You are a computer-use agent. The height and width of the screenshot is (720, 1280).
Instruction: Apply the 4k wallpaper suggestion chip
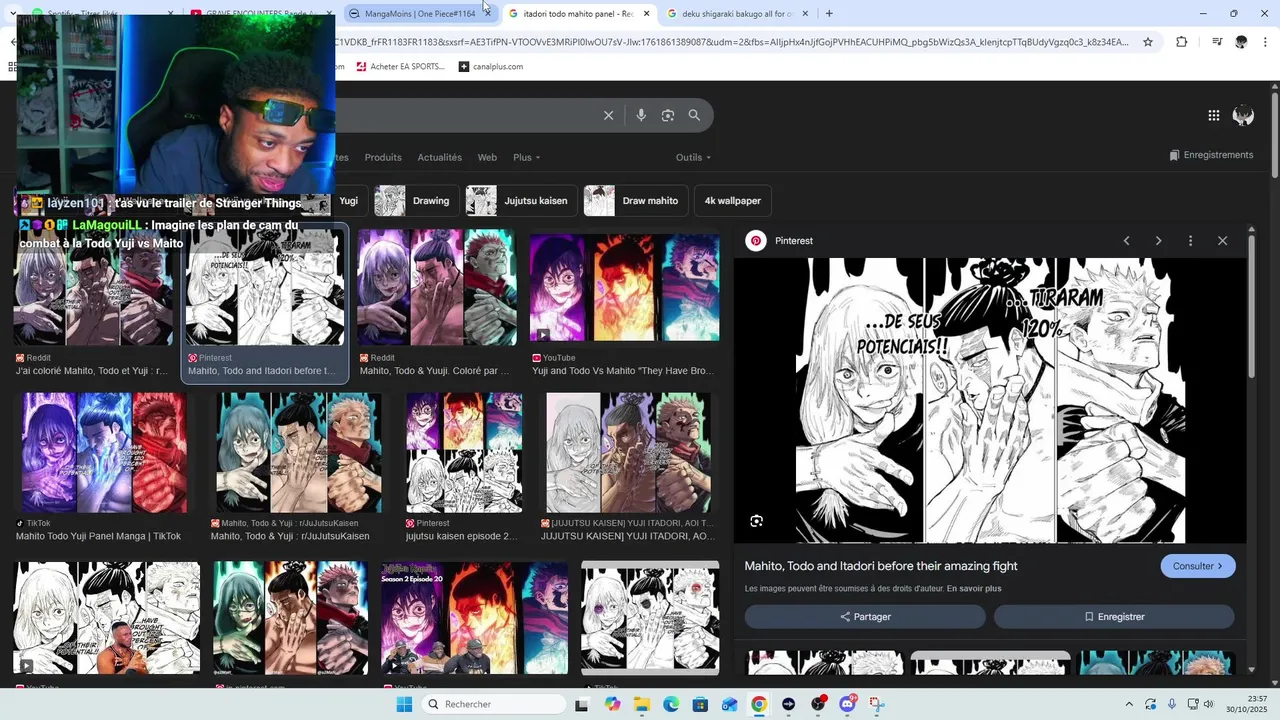(733, 201)
